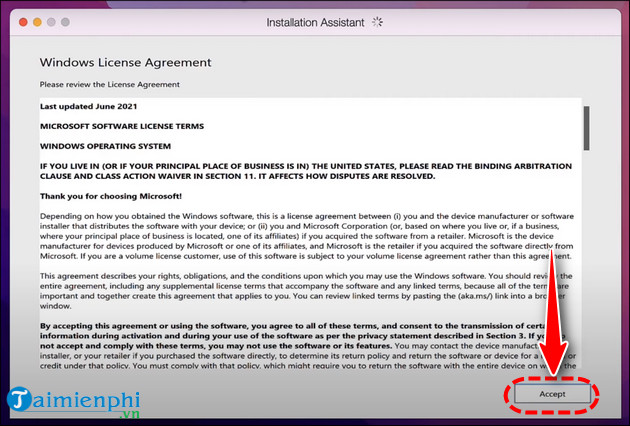Image resolution: width=630 pixels, height=426 pixels.
Task: Click paragraph starting "Depending on how you obtained"
Action: [x=307, y=236]
